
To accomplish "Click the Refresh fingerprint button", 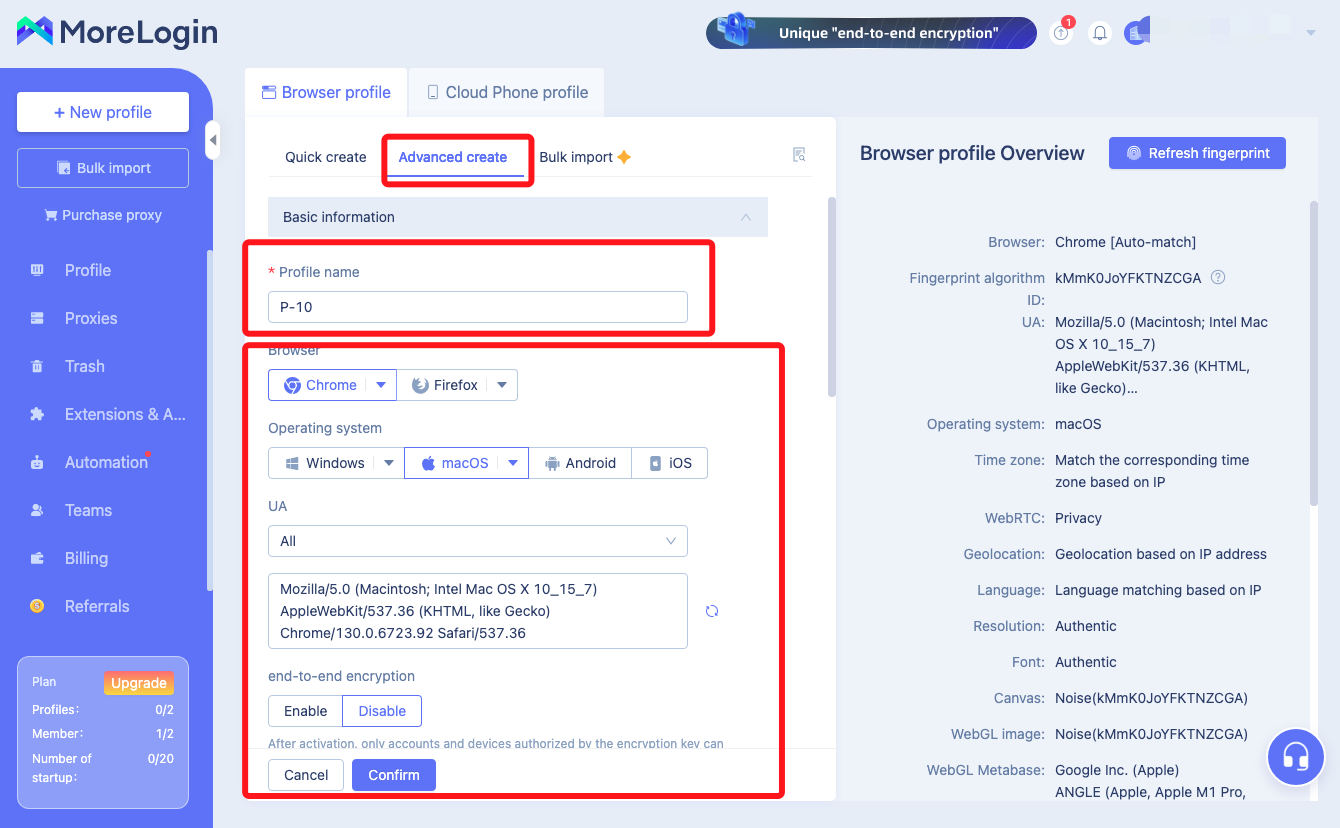I will pyautogui.click(x=1197, y=153).
